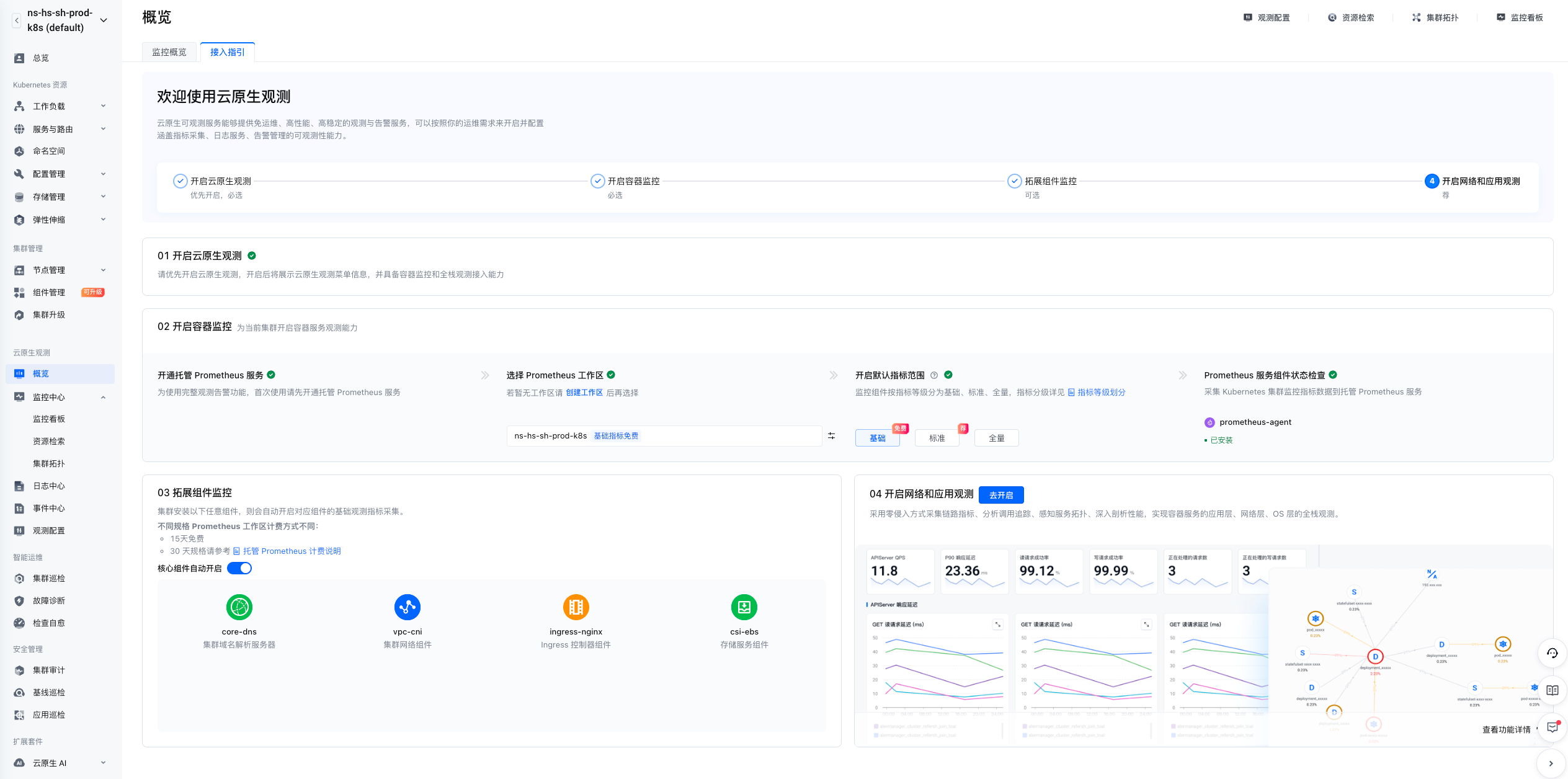Open the cluster selector dropdown ns-hs-sh-prod-k8s
The width and height of the screenshot is (1568, 779).
click(104, 20)
